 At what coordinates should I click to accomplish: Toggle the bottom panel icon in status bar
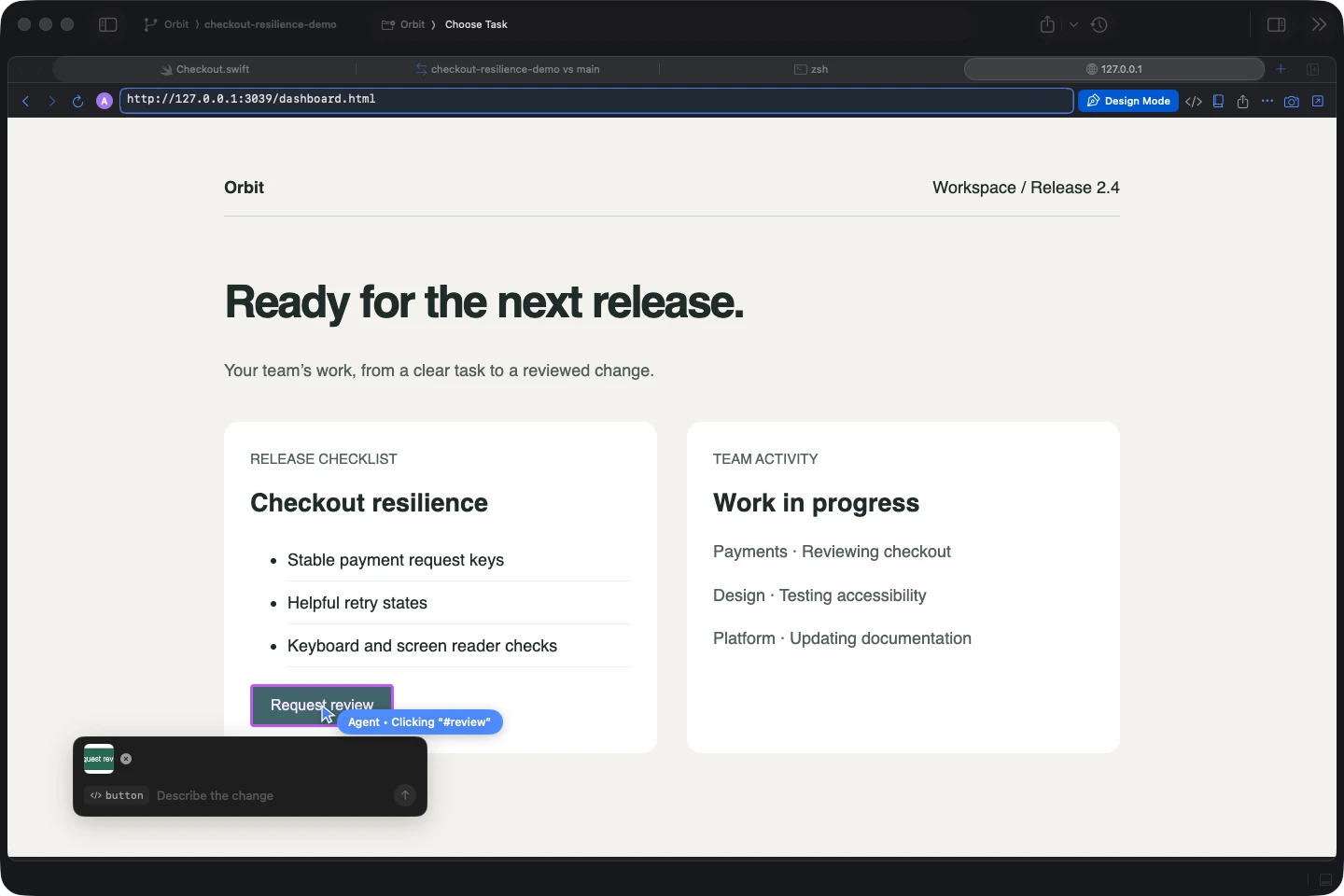pyautogui.click(x=1325, y=879)
